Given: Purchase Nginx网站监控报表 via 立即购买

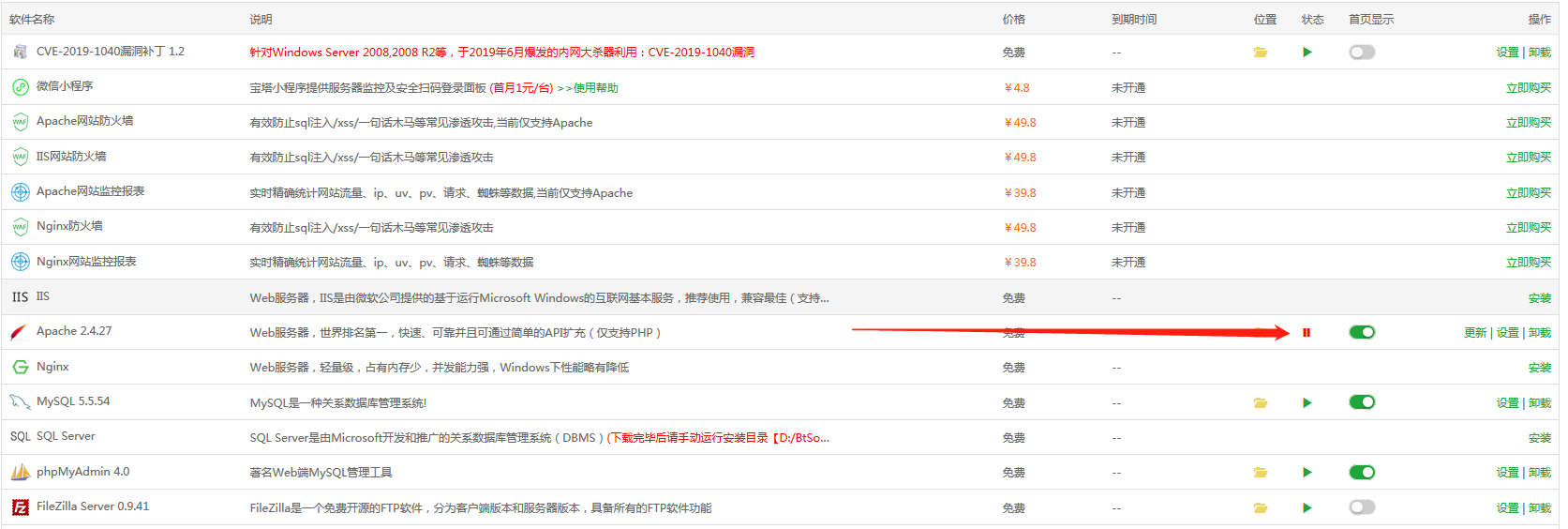Looking at the screenshot, I should point(1529,263).
